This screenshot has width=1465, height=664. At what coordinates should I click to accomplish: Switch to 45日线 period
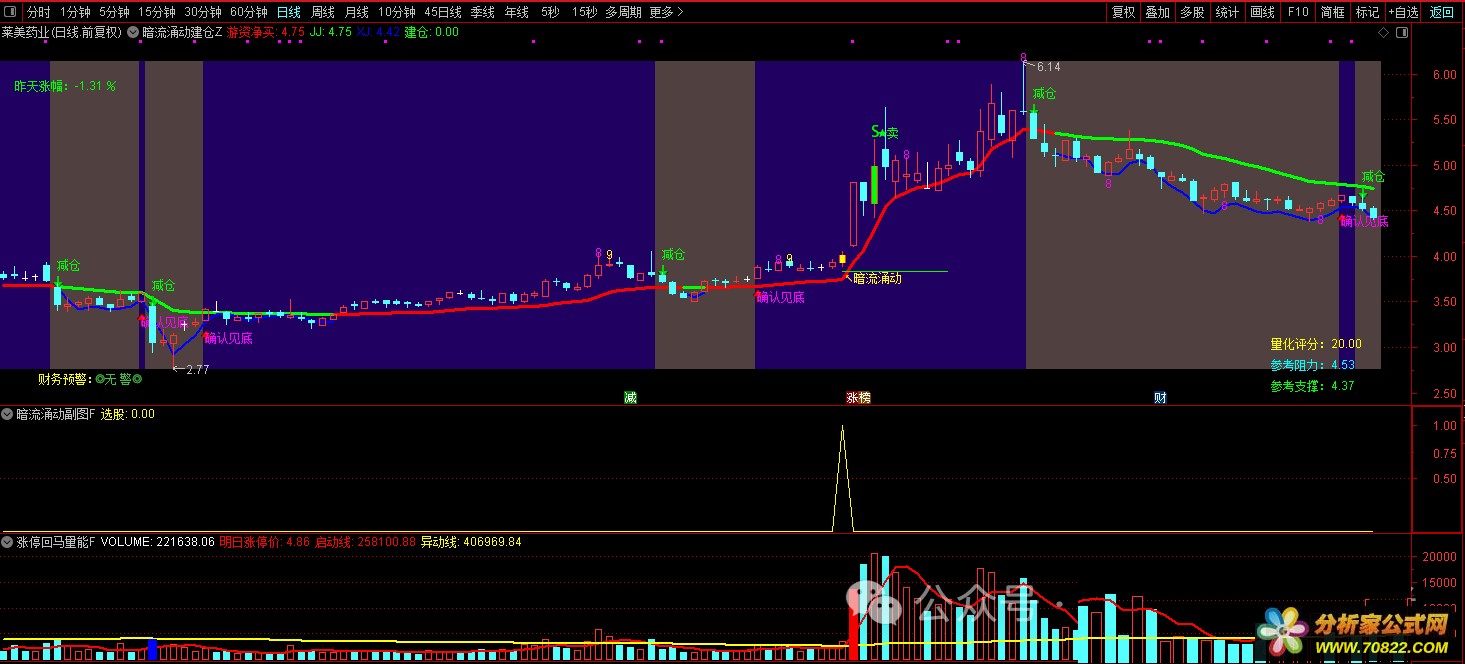tap(443, 12)
